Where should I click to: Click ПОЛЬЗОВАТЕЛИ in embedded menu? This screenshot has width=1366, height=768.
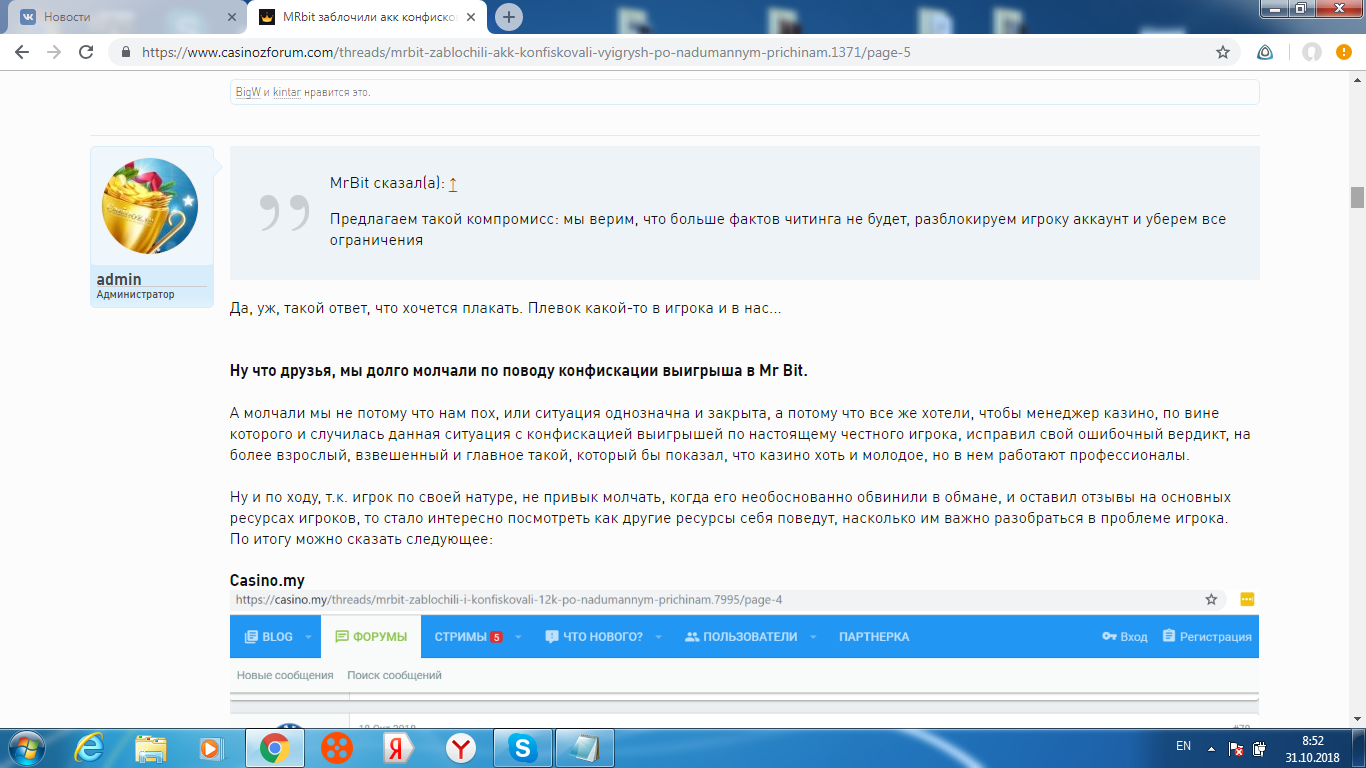coord(741,636)
